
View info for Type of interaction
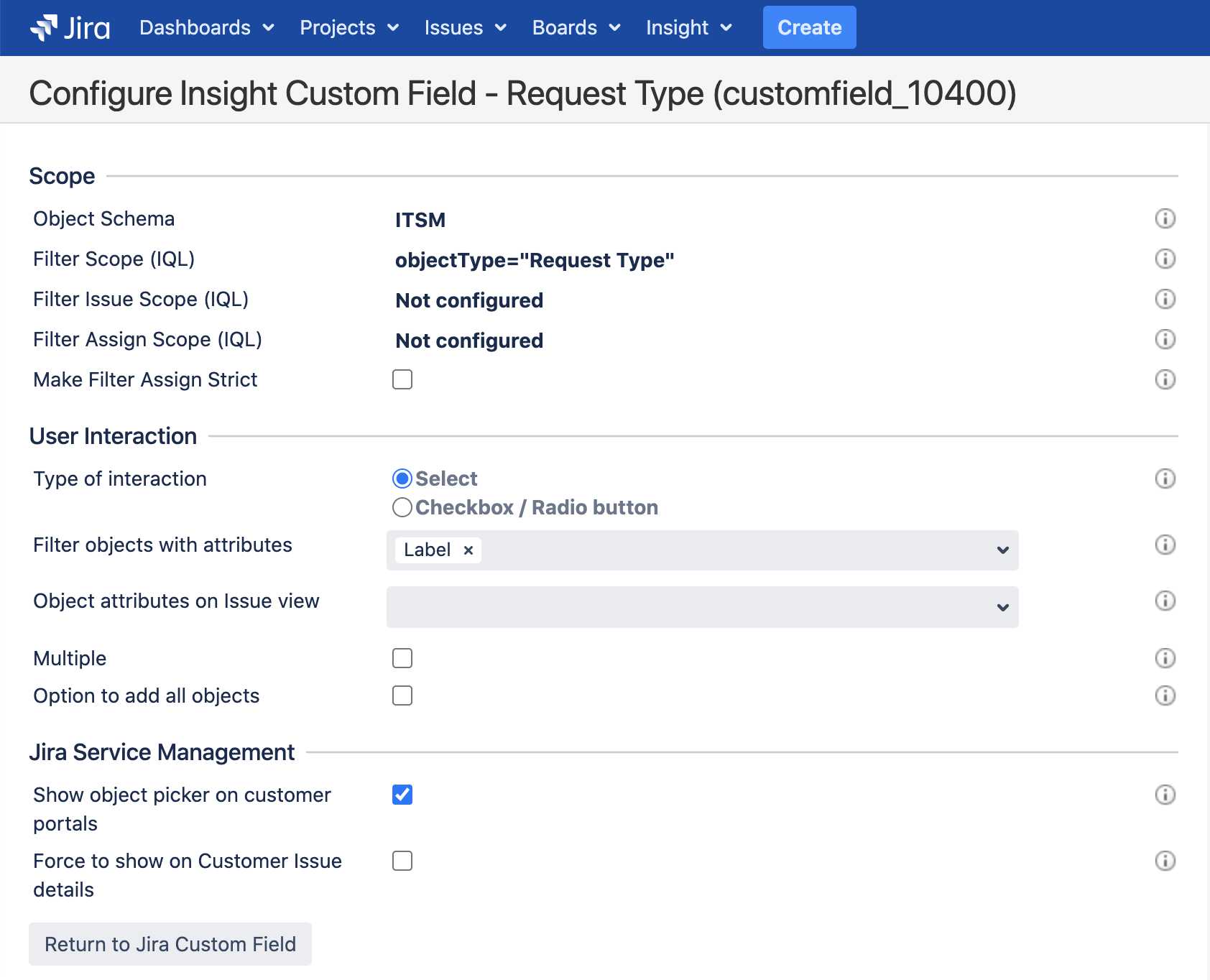pos(1165,479)
